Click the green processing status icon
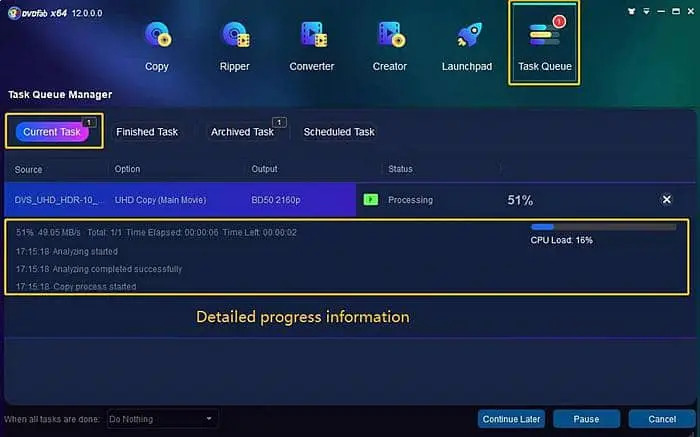This screenshot has height=437, width=700. pyautogui.click(x=371, y=200)
